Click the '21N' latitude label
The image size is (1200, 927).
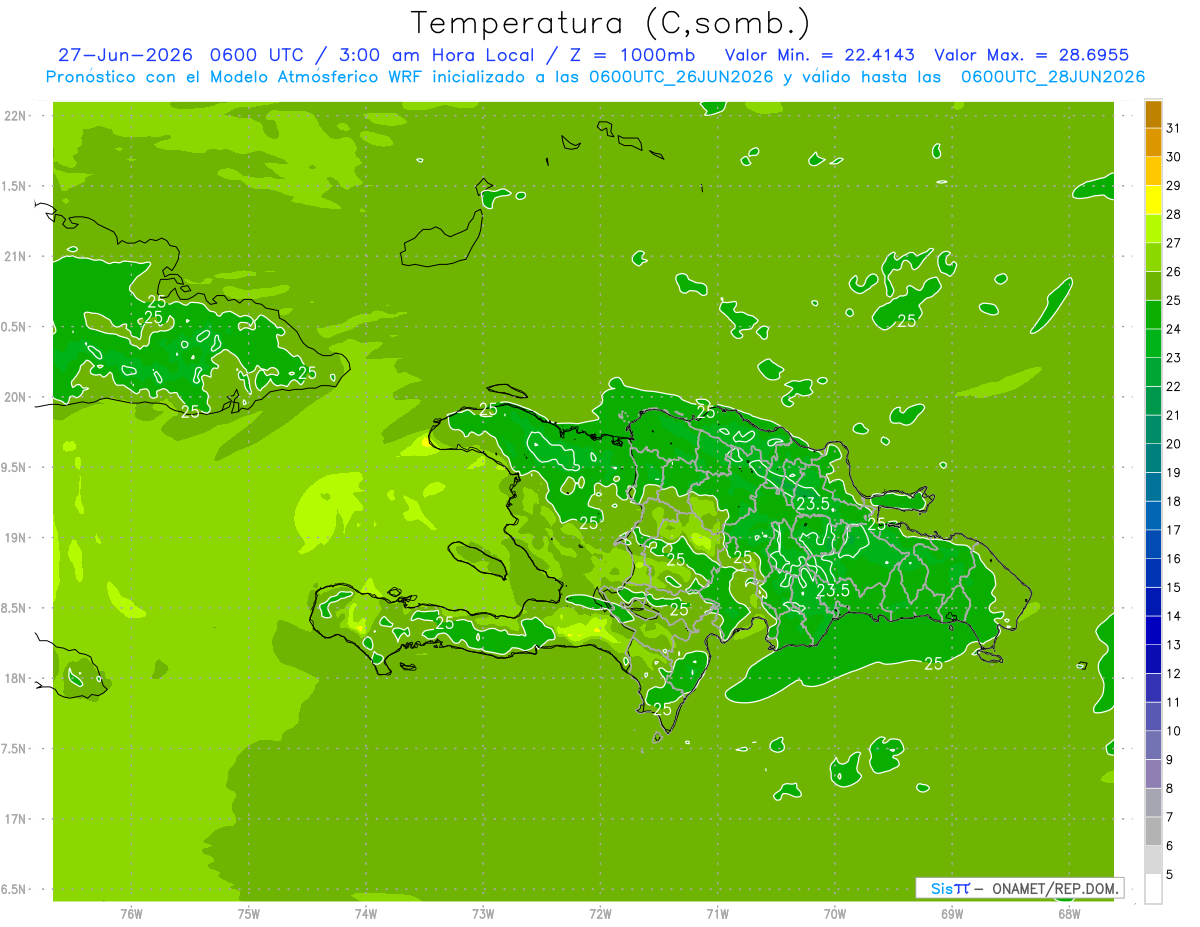(16, 256)
